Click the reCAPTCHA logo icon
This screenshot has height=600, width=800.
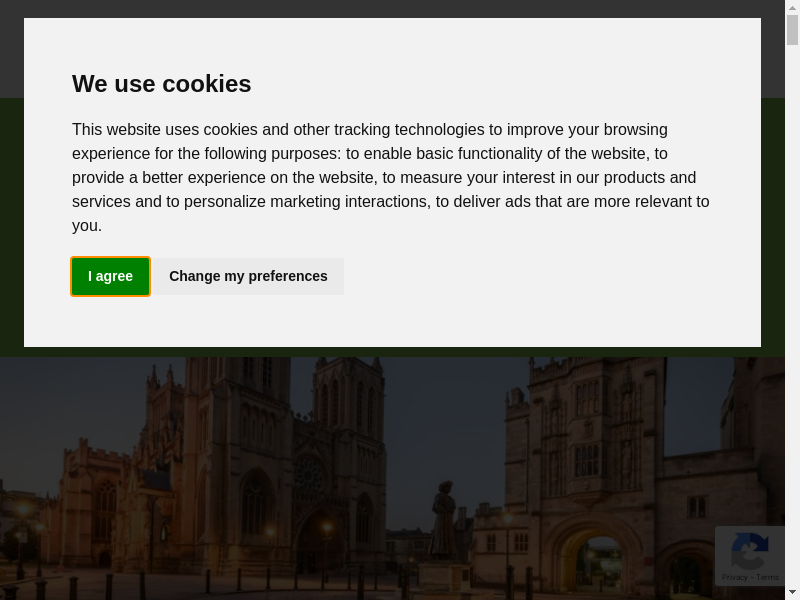[x=749, y=551]
